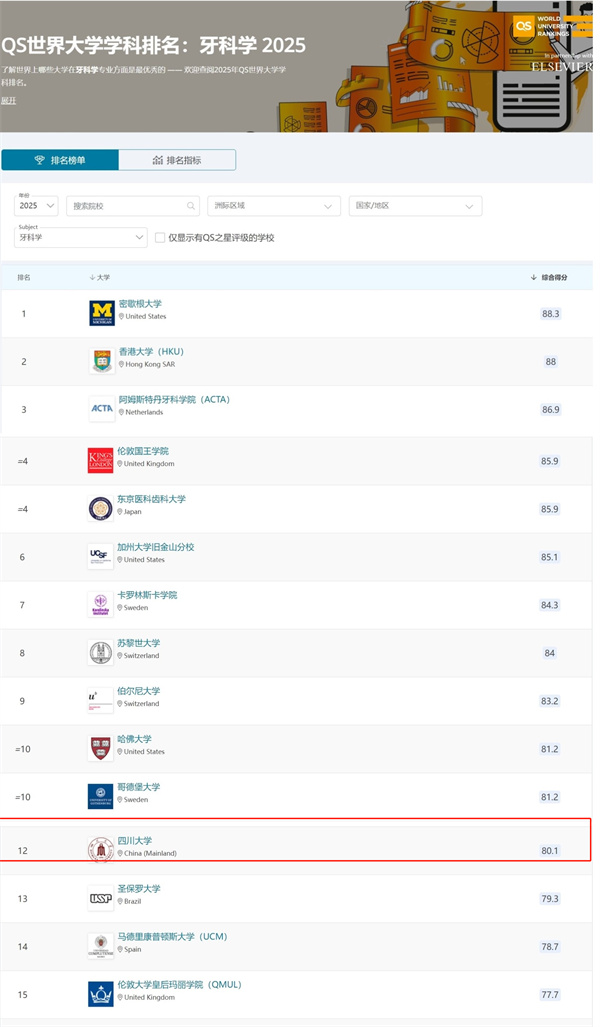Click into the 搜索院校 search field
The width and height of the screenshot is (600, 1027).
coord(125,206)
